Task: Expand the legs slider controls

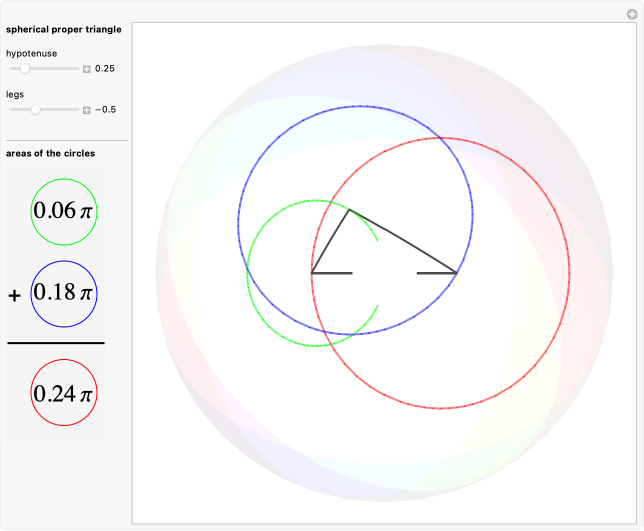Action: point(87,109)
